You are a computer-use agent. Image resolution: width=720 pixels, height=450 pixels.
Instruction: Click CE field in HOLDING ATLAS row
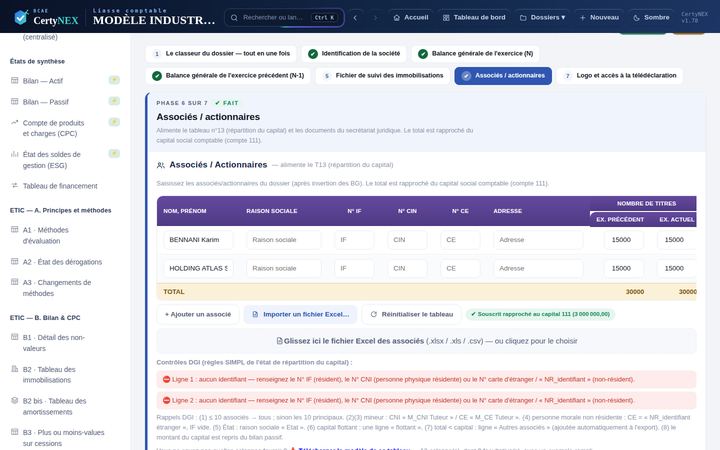tap(460, 268)
